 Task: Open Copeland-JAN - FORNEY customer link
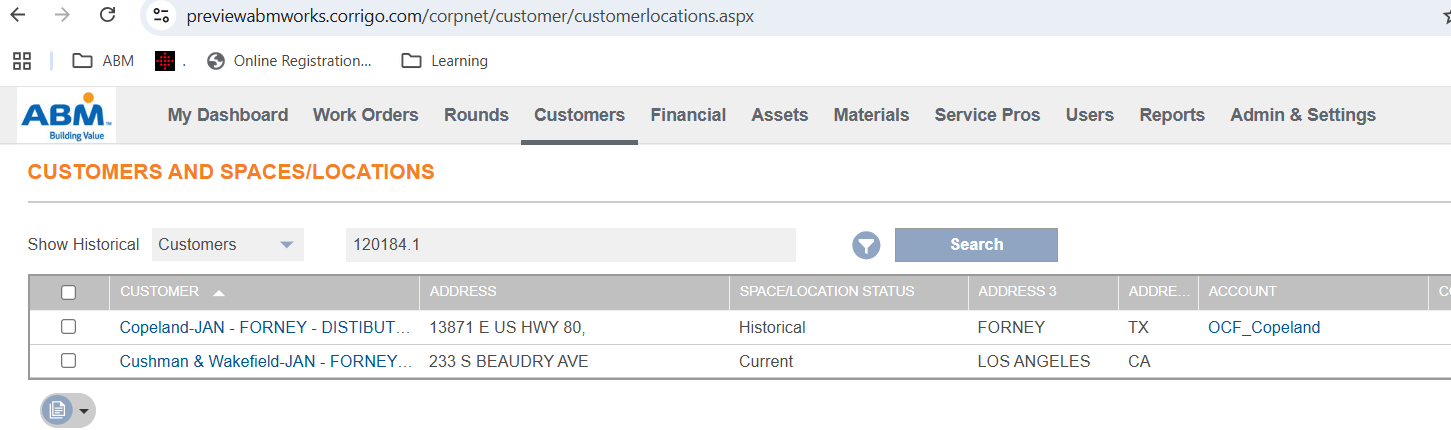coord(265,327)
